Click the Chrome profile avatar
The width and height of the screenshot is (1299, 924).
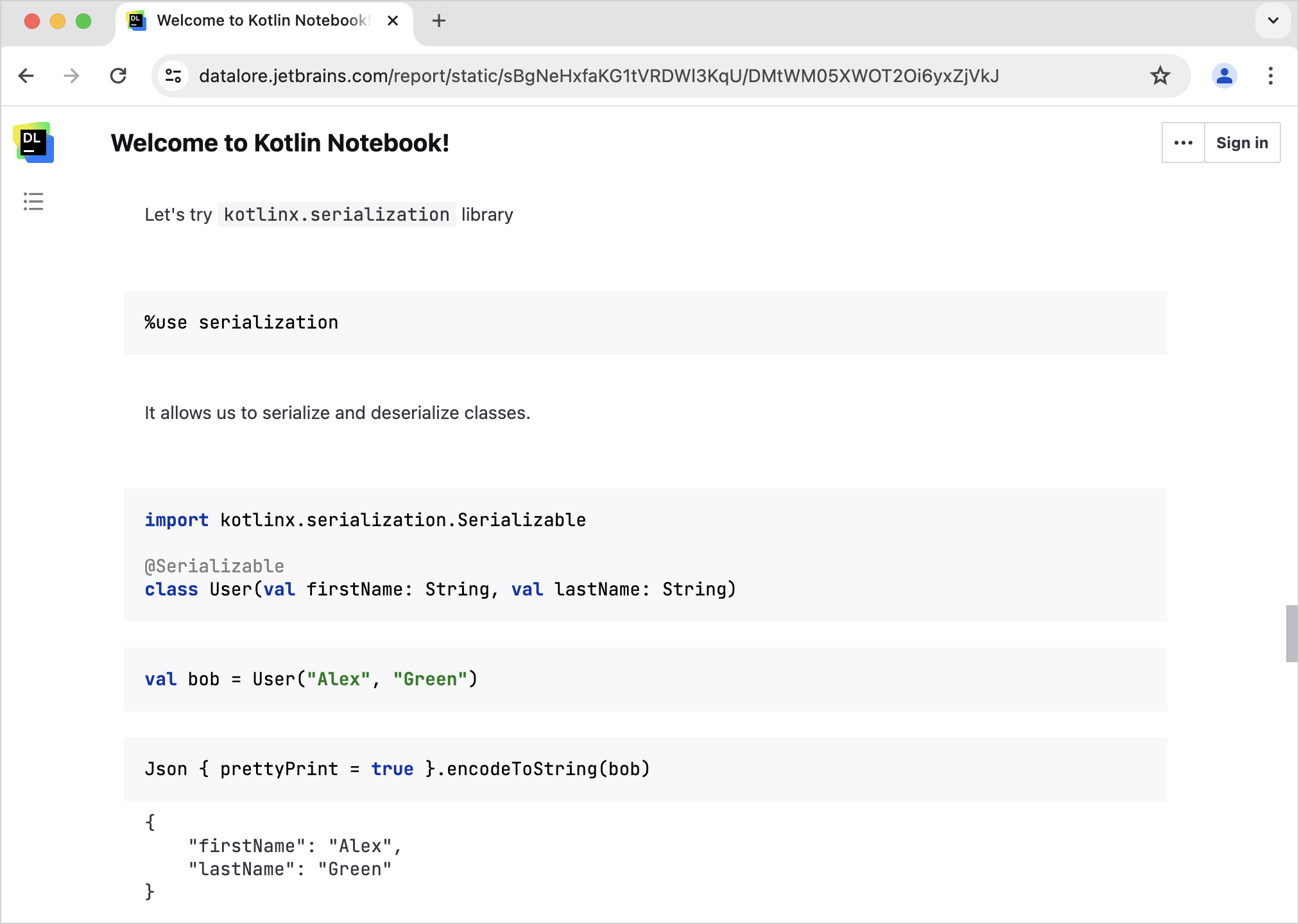(1224, 76)
